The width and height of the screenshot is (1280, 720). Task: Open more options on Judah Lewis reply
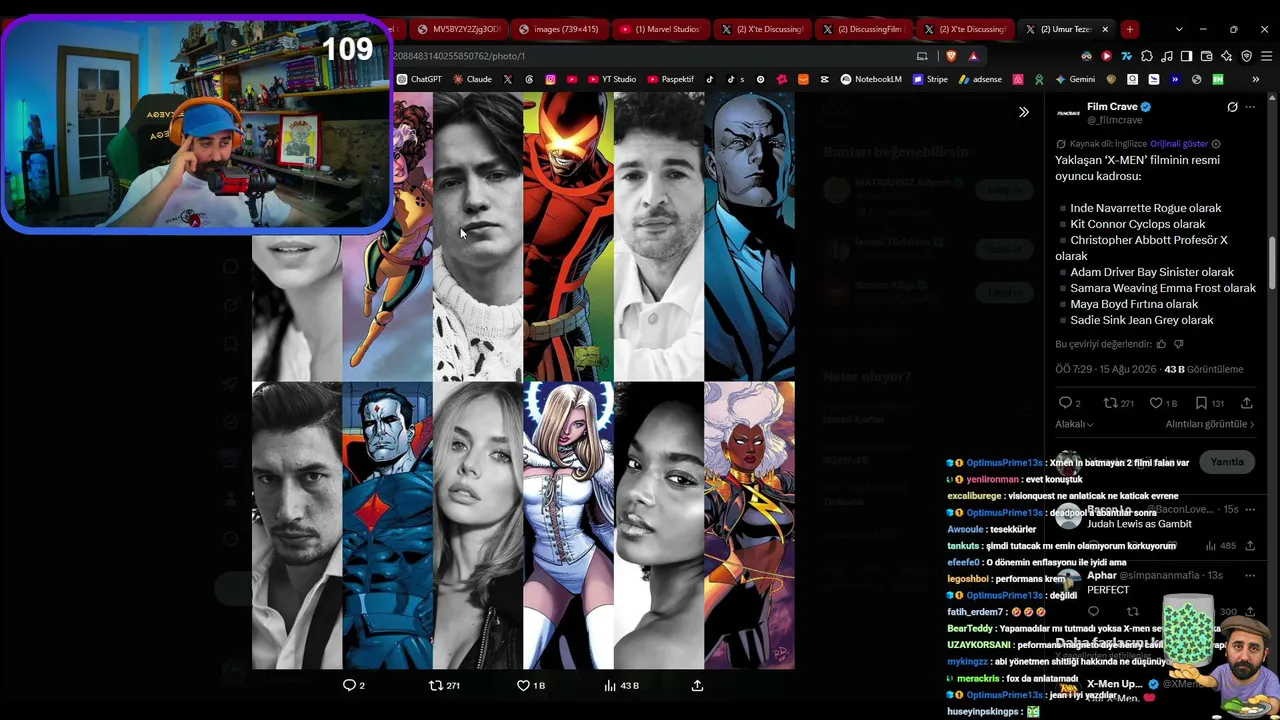point(1250,509)
